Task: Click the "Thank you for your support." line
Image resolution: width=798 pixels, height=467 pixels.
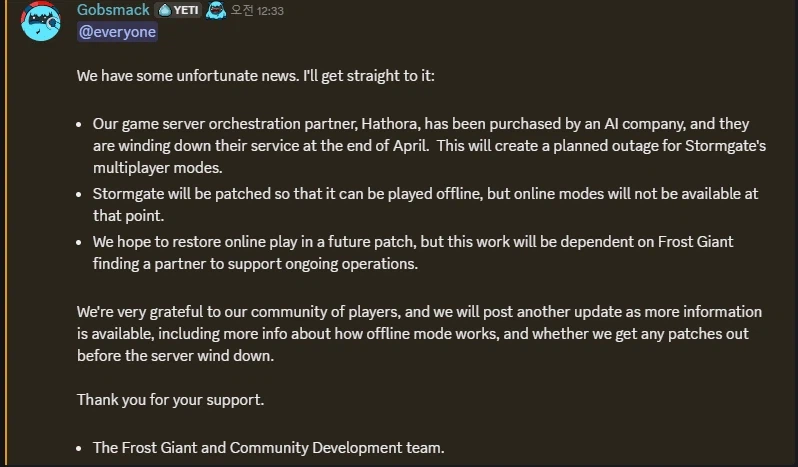Action: pos(170,399)
